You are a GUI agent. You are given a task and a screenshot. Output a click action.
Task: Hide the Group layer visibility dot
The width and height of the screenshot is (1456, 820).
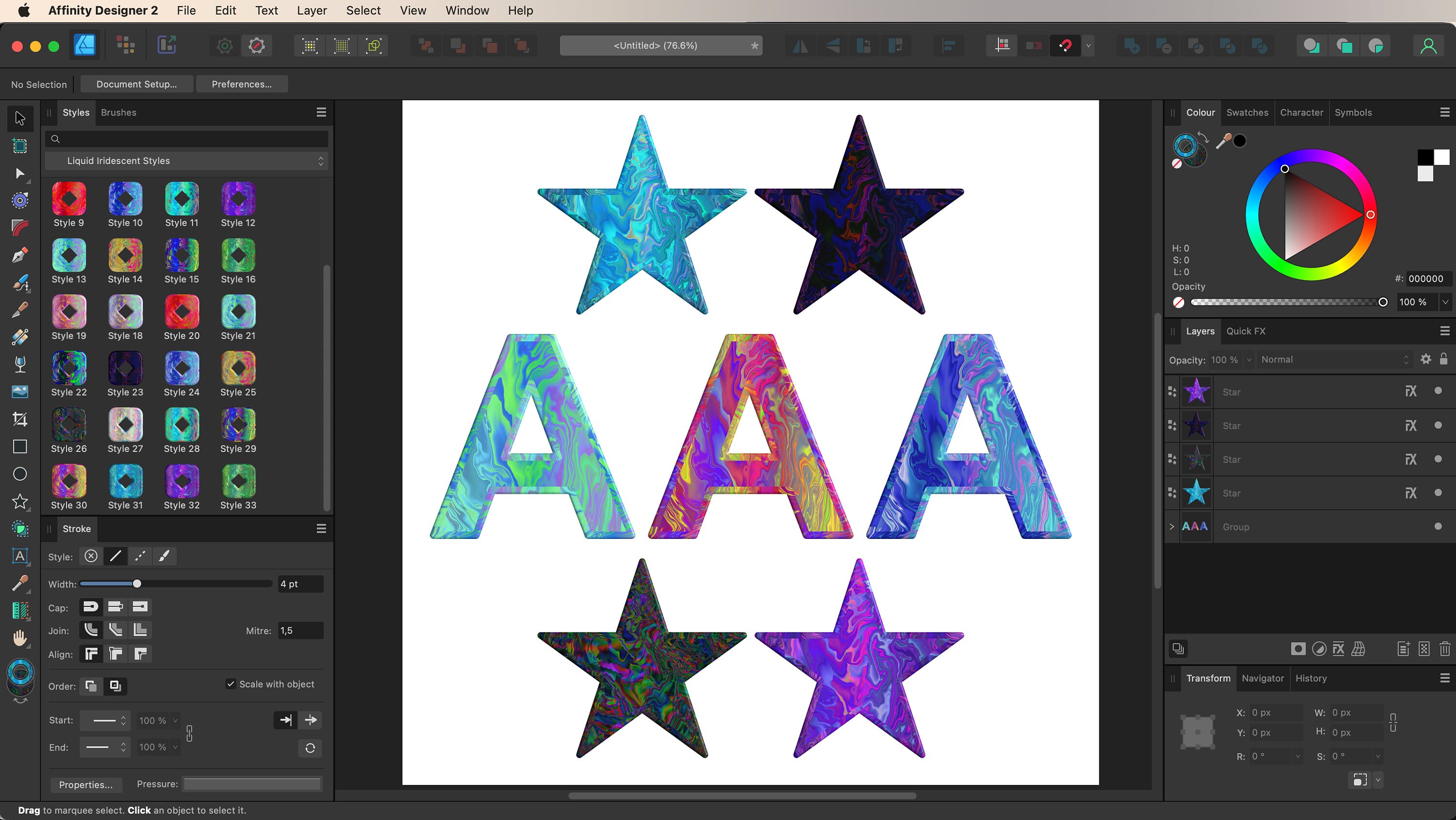[x=1438, y=526]
